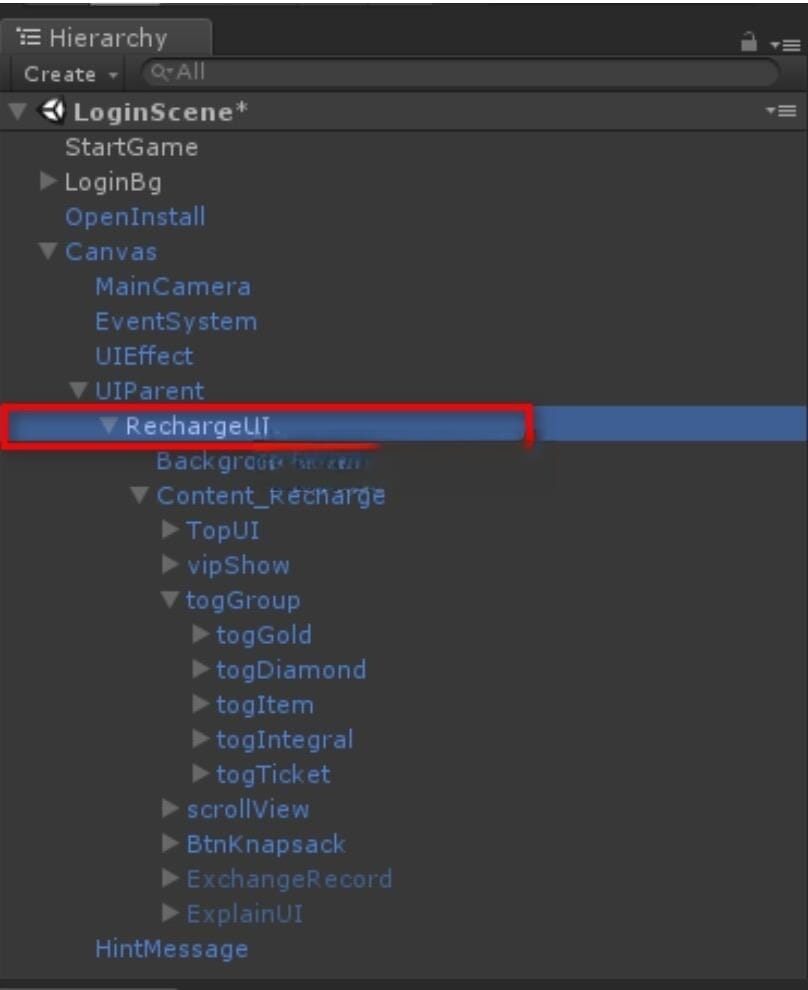The width and height of the screenshot is (808, 990).
Task: Expand the LoginBg object arrow
Action: pyautogui.click(x=47, y=181)
